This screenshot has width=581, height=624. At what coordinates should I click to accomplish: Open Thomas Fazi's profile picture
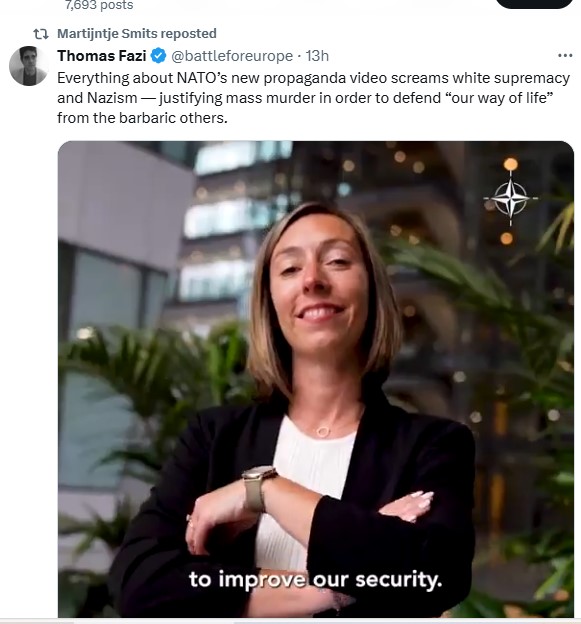28,66
